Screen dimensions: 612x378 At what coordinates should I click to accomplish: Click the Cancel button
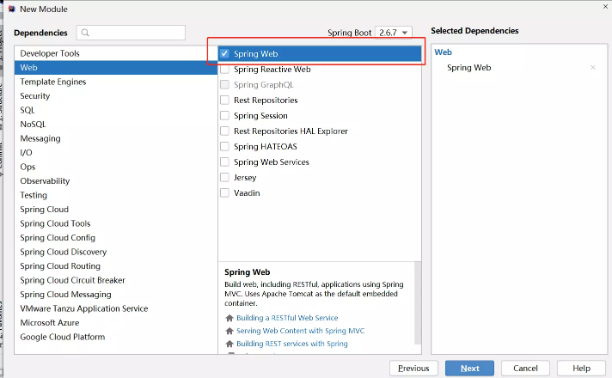(x=525, y=368)
